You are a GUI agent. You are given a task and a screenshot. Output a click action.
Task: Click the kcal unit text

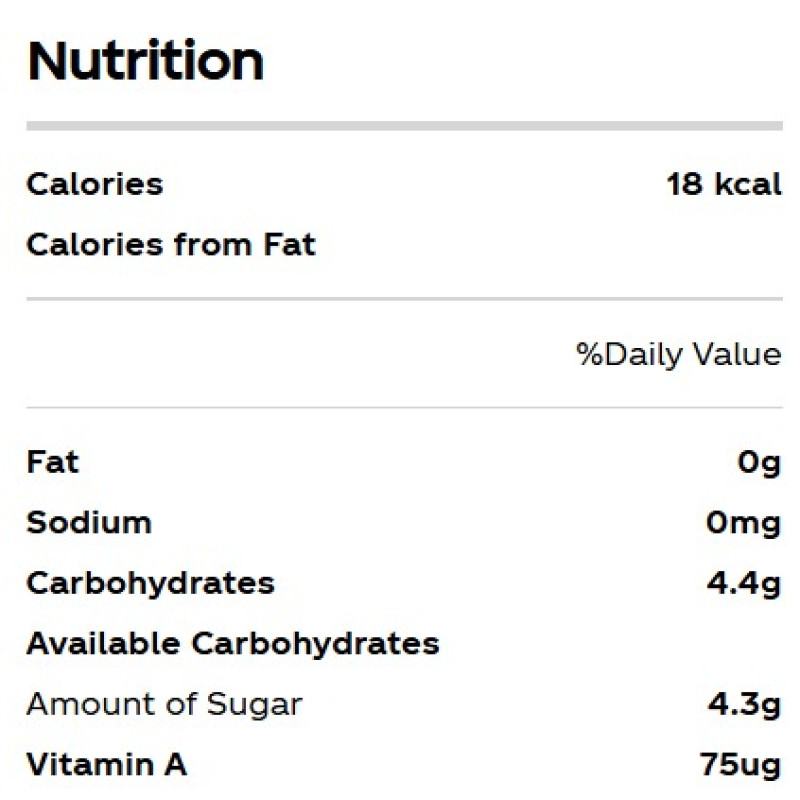(x=747, y=184)
